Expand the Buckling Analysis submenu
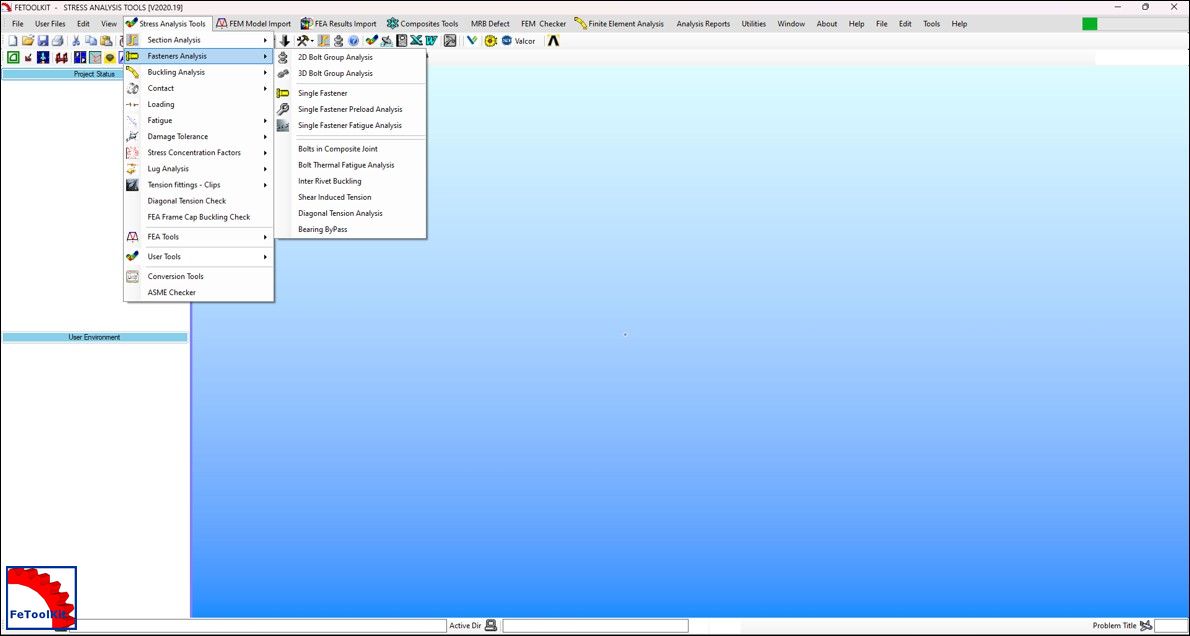The image size is (1190, 636). (x=199, y=72)
